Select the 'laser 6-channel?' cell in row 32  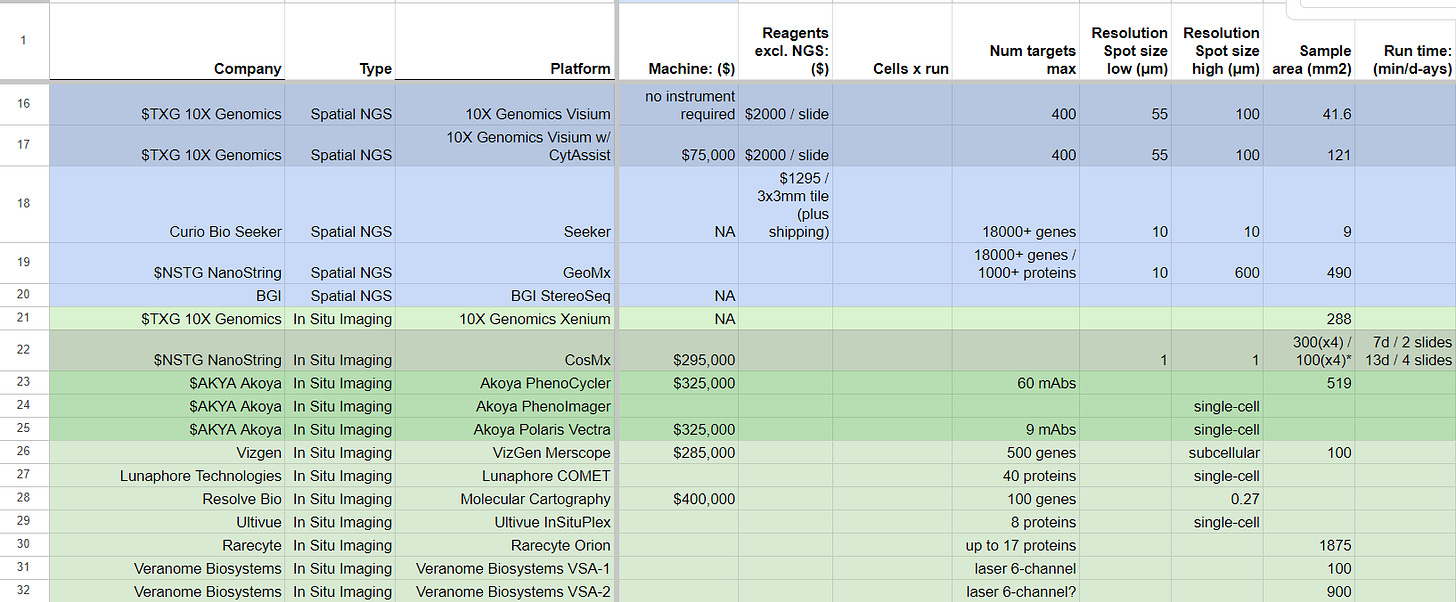tap(1016, 591)
